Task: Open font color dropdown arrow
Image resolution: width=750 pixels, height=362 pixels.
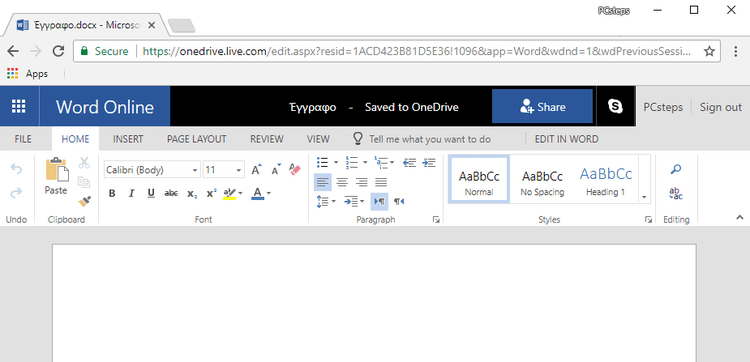Action: [x=269, y=193]
